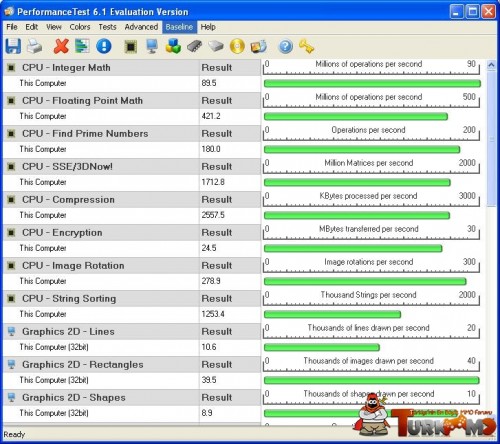The width and height of the screenshot is (500, 444).
Task: Click the scrollbar up arrow
Action: 491,65
